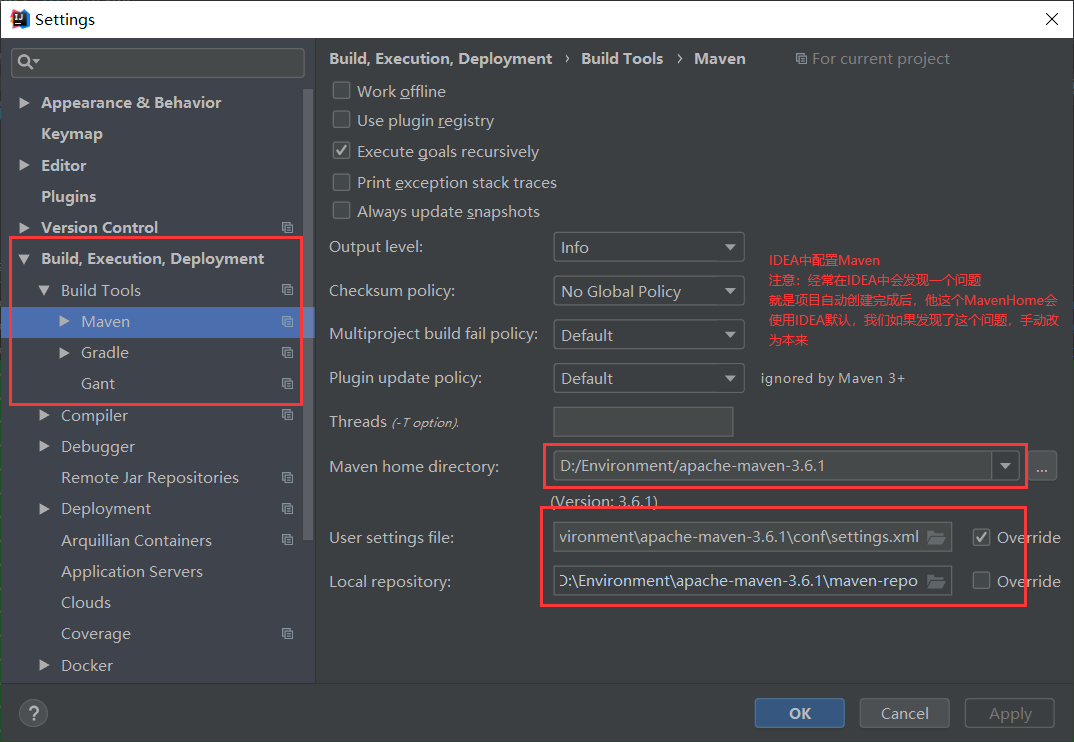Uncheck Execute goals recursively
Screen dimensions: 1074x742
tap(341, 151)
